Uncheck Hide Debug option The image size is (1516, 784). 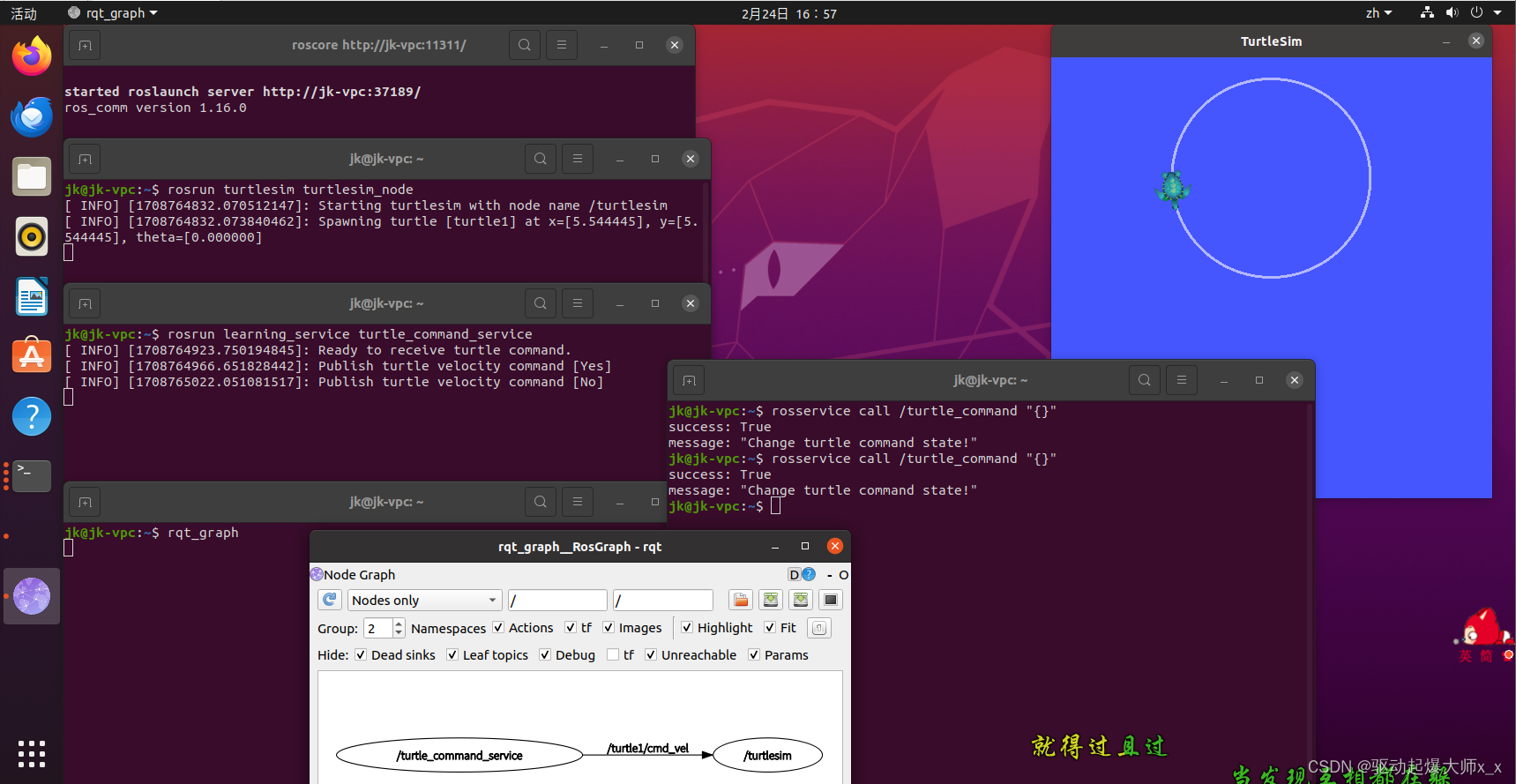tap(545, 654)
